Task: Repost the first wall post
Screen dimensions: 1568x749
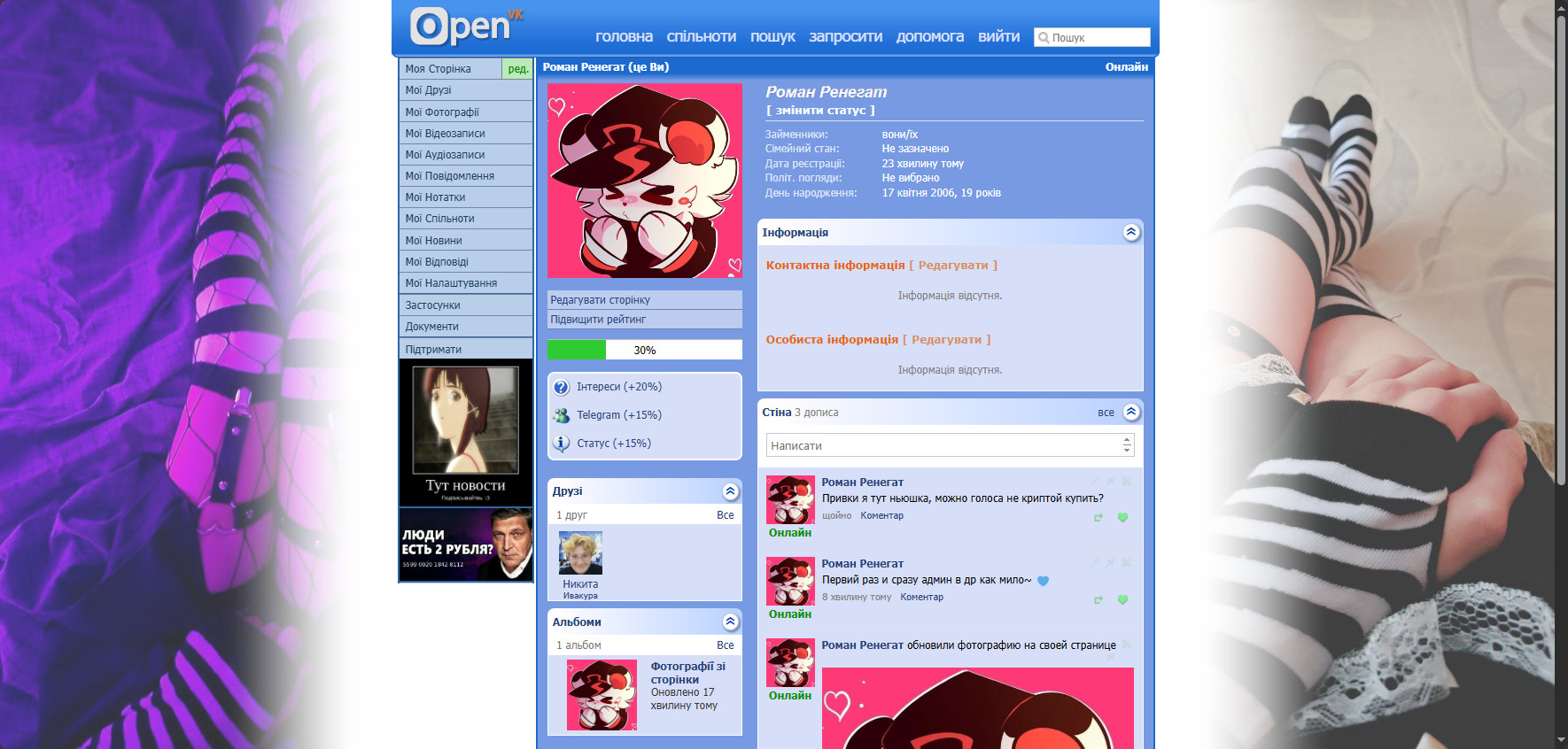Action: click(x=1098, y=518)
